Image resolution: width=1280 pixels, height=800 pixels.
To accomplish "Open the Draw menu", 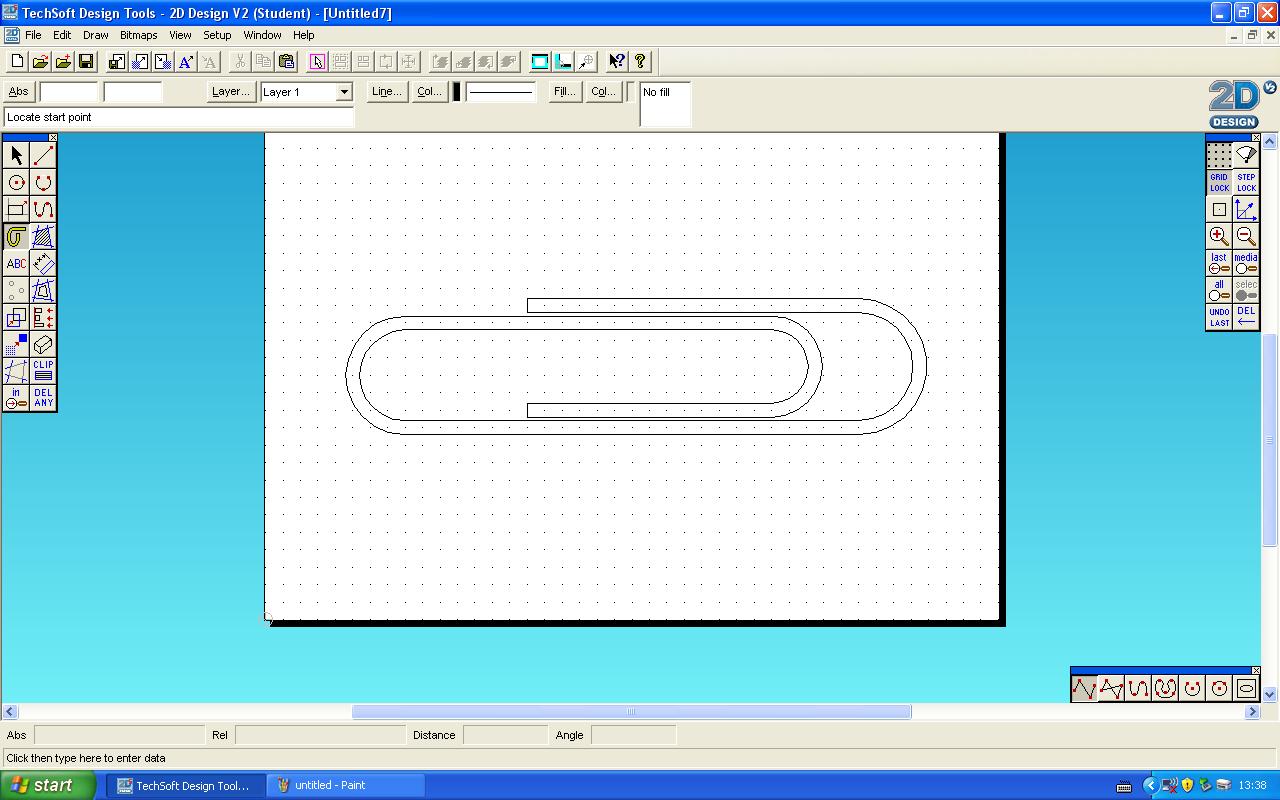I will click(x=95, y=35).
